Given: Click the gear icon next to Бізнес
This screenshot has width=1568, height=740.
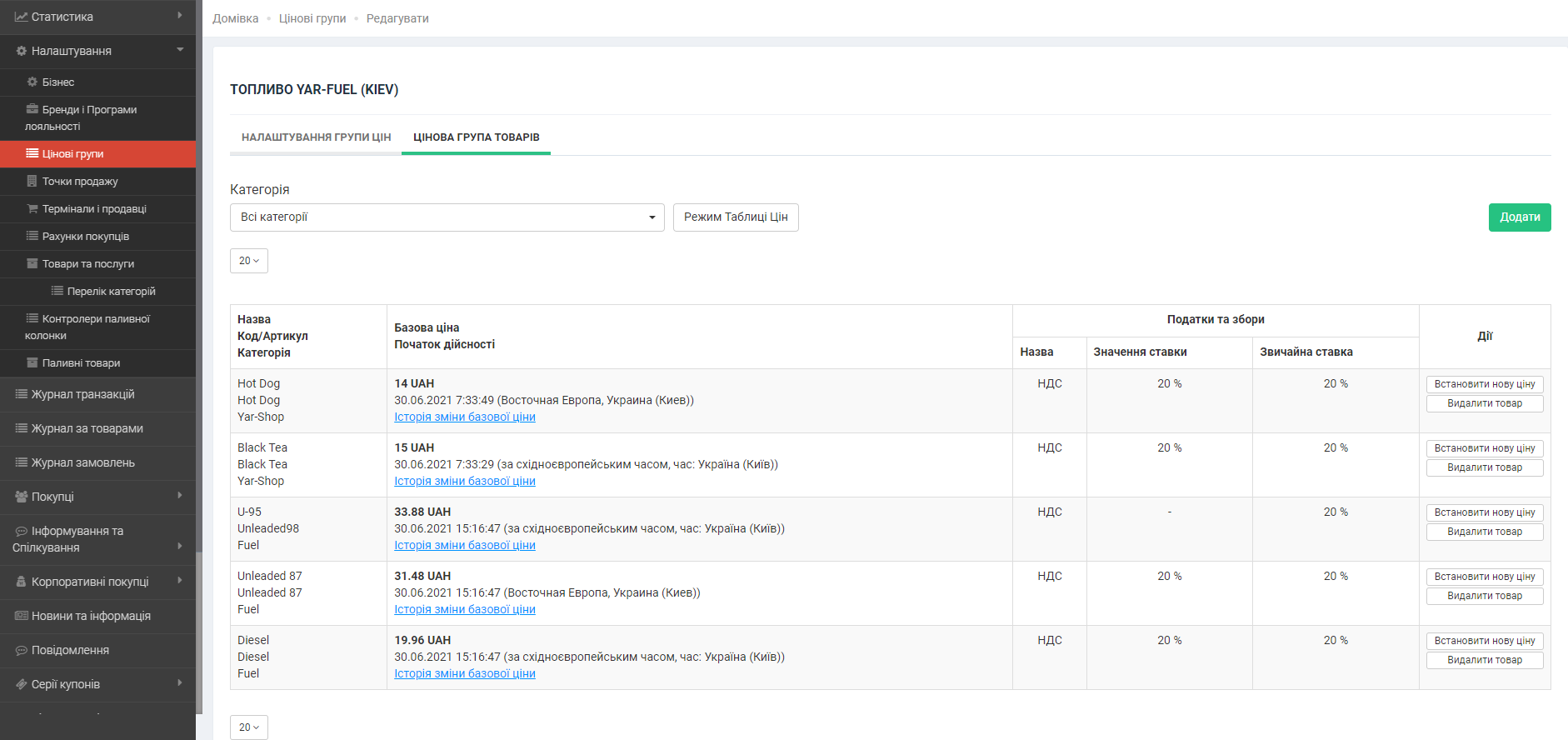Looking at the screenshot, I should [x=32, y=82].
